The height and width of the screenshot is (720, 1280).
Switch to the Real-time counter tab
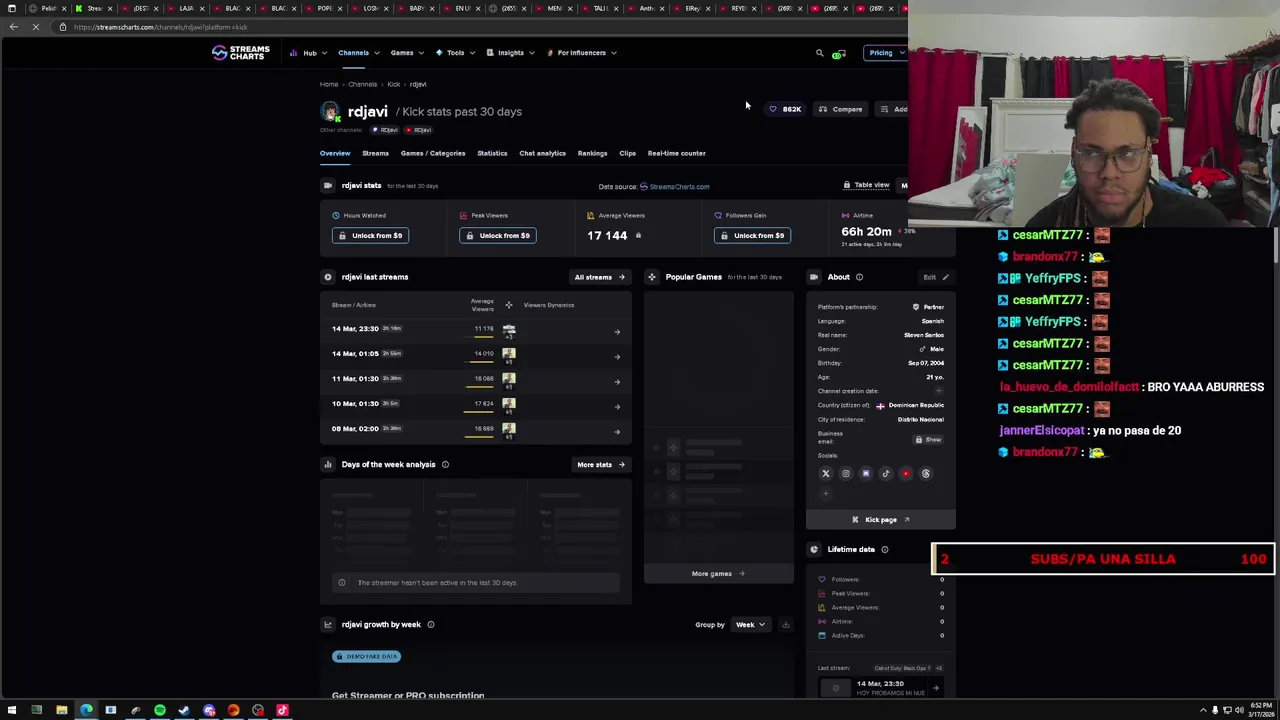pyautogui.click(x=677, y=153)
